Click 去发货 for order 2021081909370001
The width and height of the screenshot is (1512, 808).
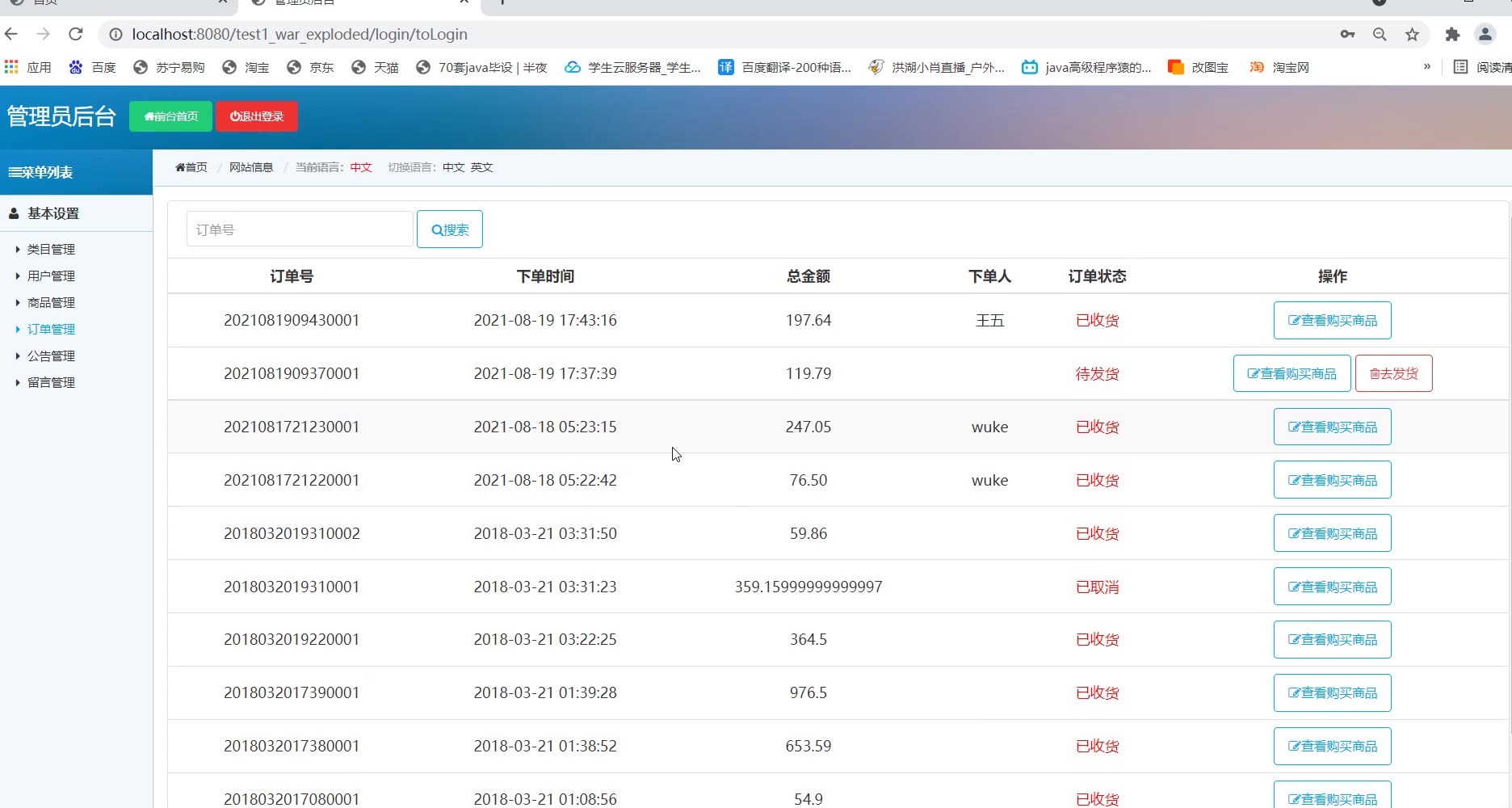[x=1393, y=373]
